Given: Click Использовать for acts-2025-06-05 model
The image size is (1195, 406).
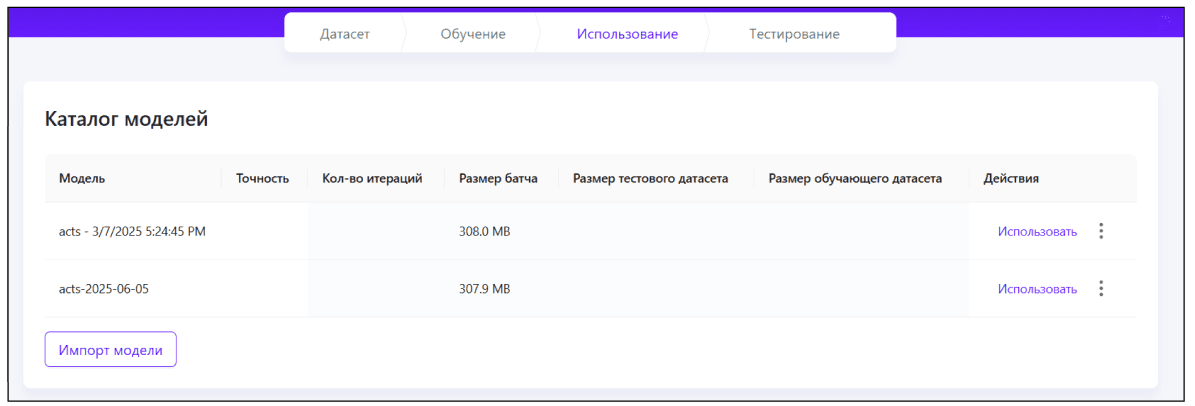Looking at the screenshot, I should tap(1037, 289).
